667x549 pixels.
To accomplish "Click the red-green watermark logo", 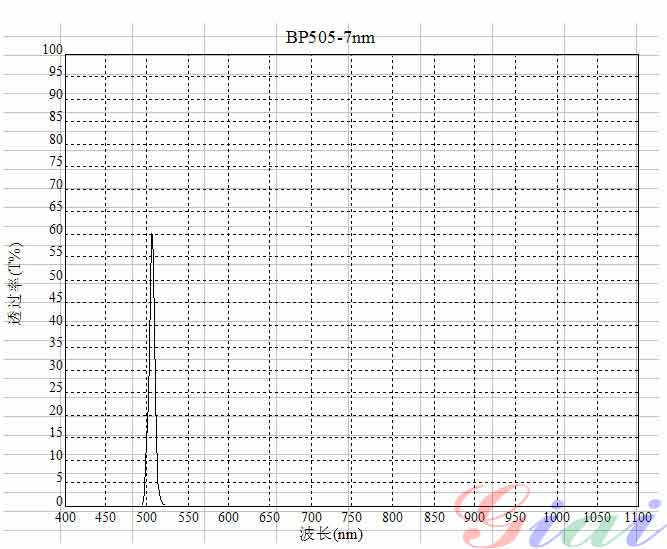I will [555, 514].
